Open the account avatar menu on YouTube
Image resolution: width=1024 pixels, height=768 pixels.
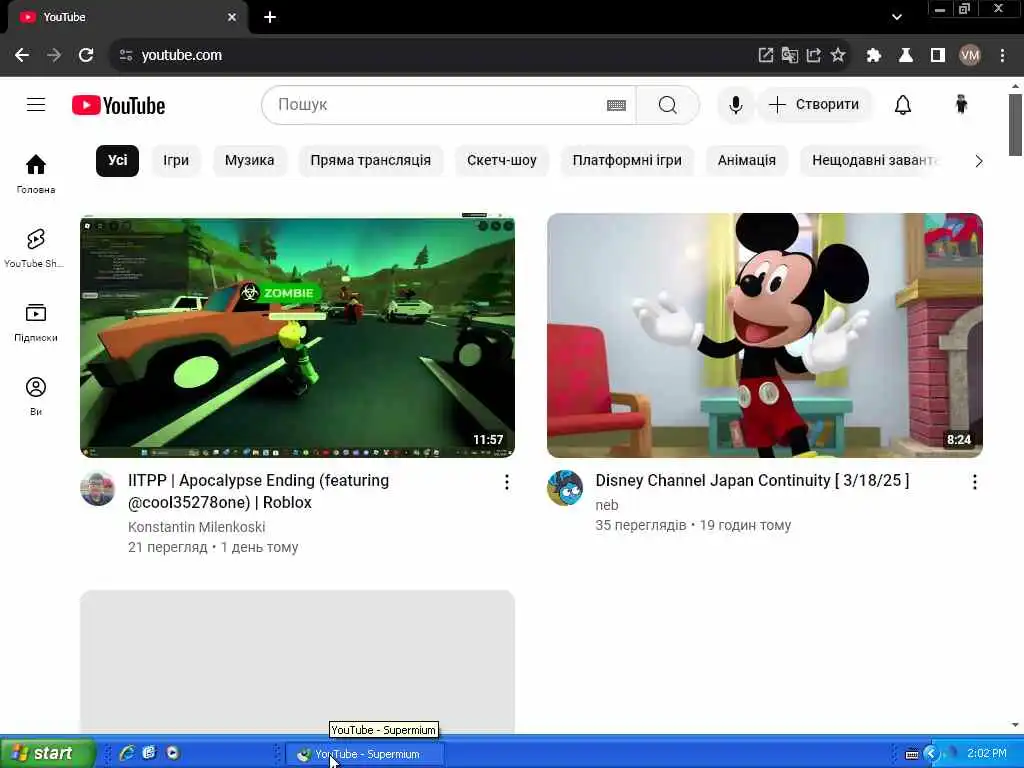pos(961,104)
